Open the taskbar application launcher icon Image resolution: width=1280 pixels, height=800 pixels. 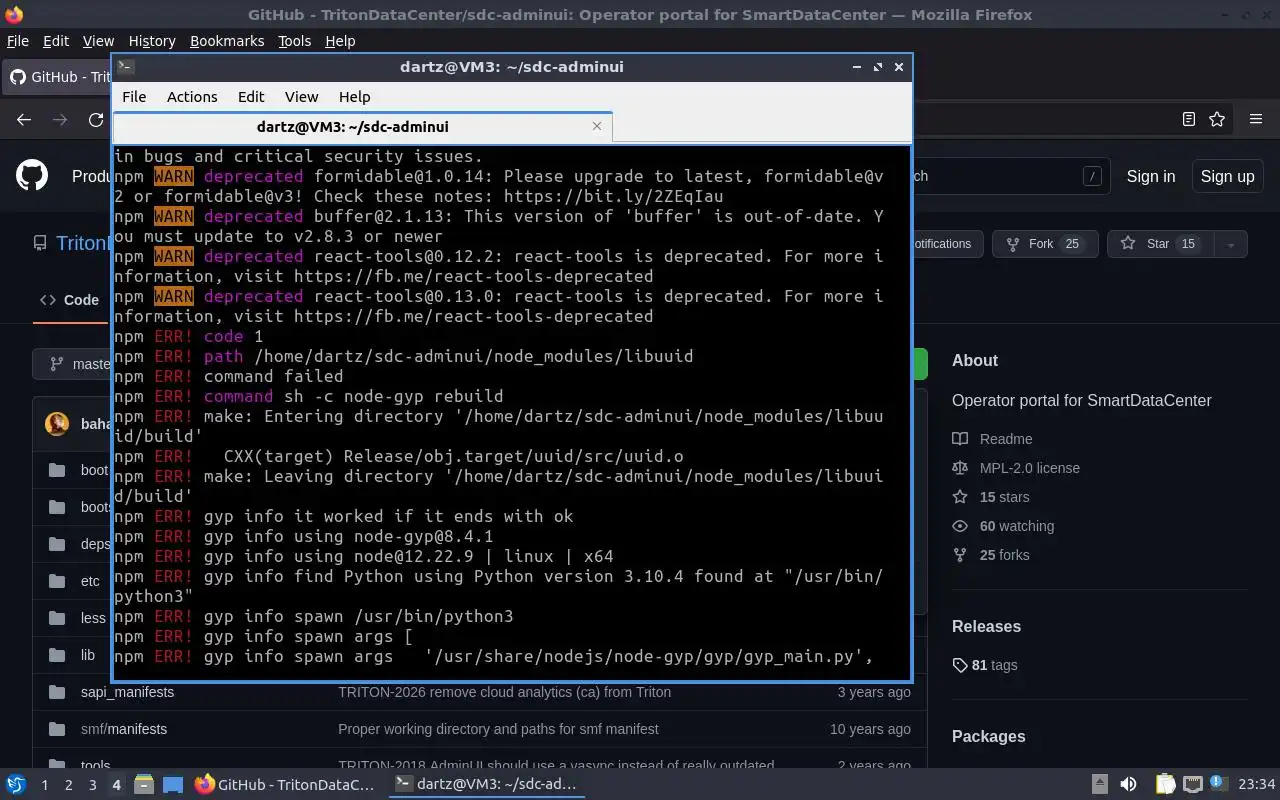click(15, 785)
